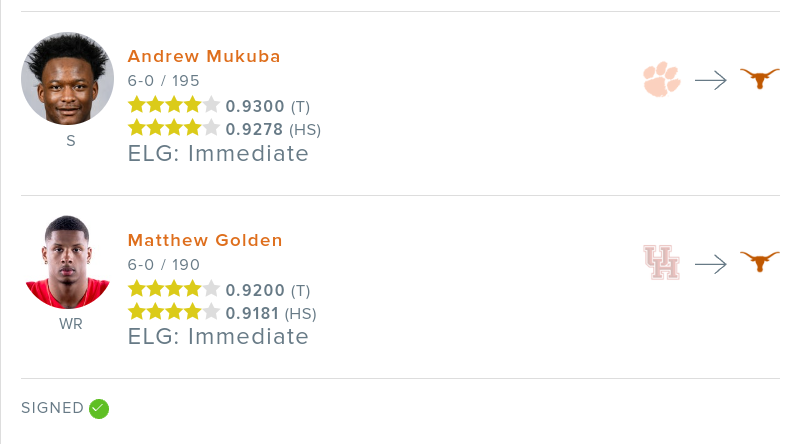The height and width of the screenshot is (444, 800).
Task: Click the green Signed checkmark icon
Action: click(x=98, y=408)
